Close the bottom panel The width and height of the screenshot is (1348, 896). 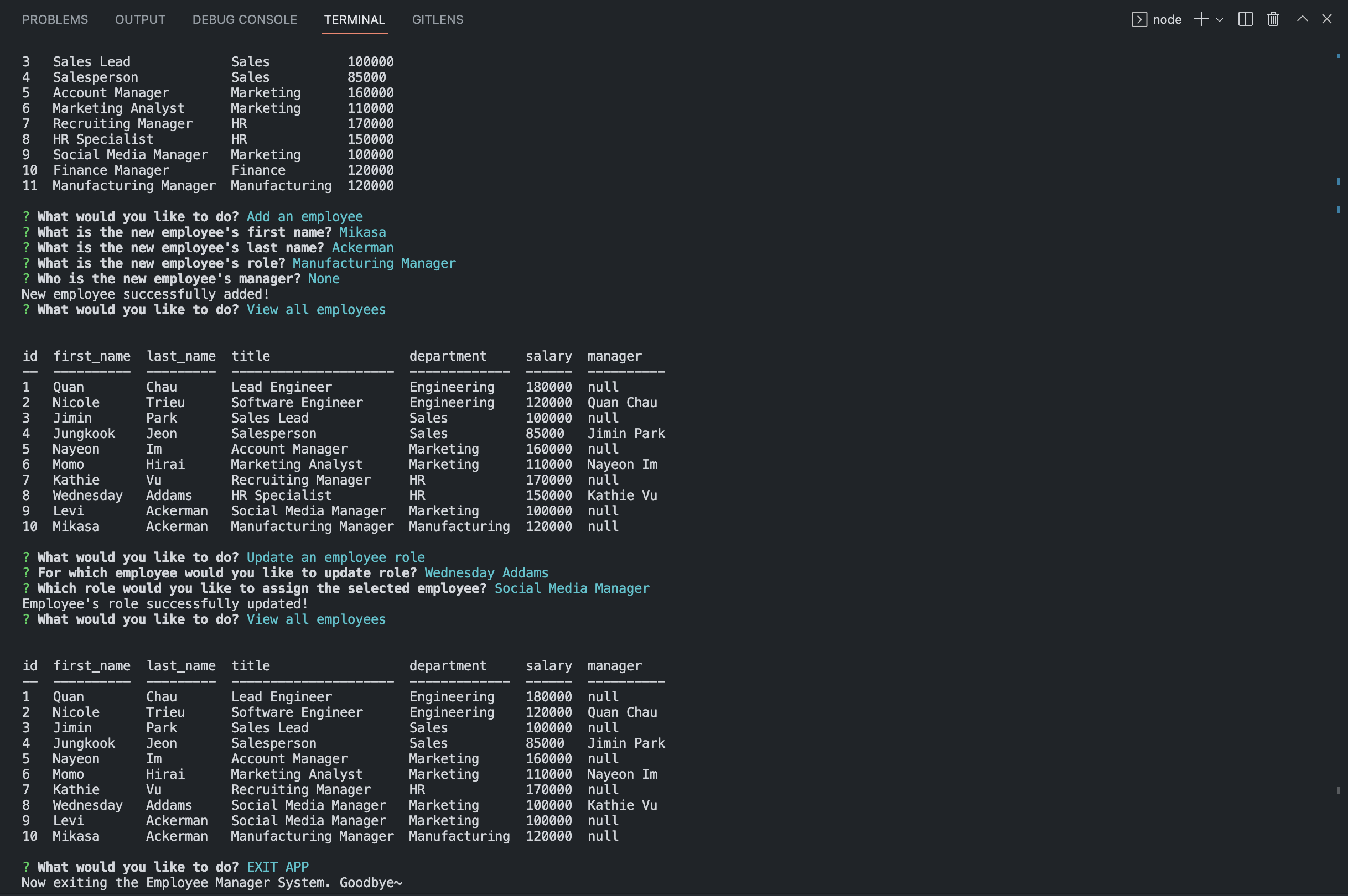point(1326,19)
